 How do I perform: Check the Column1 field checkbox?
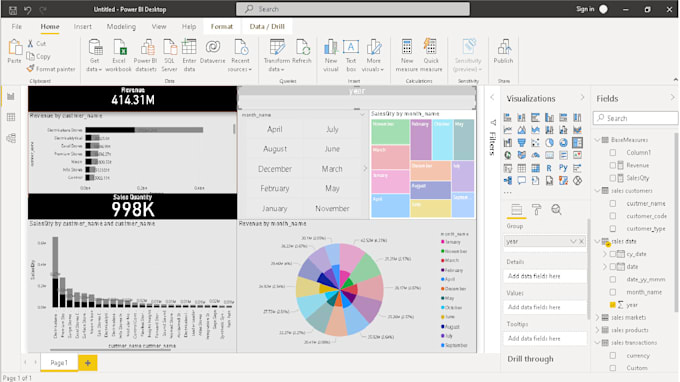[613, 153]
